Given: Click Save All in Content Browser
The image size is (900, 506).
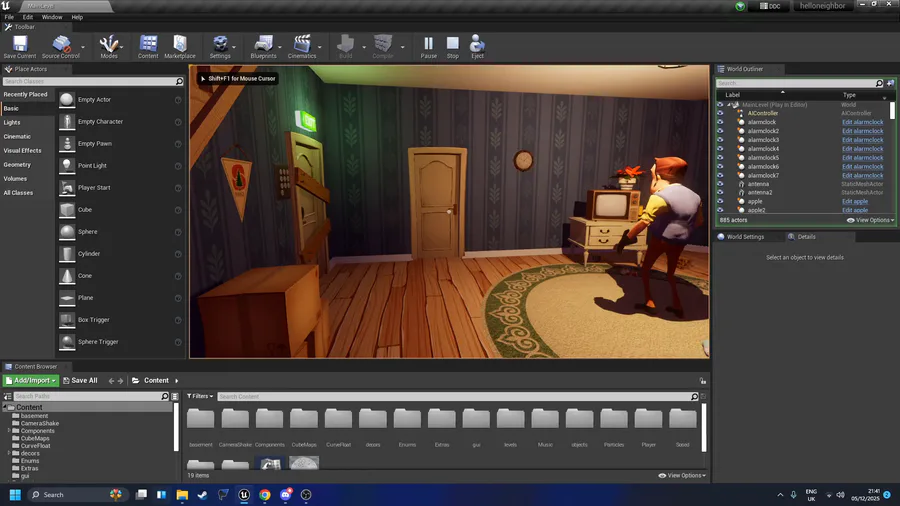Looking at the screenshot, I should (x=80, y=381).
